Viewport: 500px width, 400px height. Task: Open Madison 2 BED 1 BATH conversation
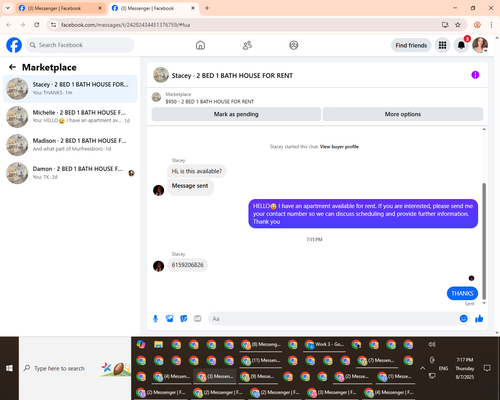tap(70, 145)
